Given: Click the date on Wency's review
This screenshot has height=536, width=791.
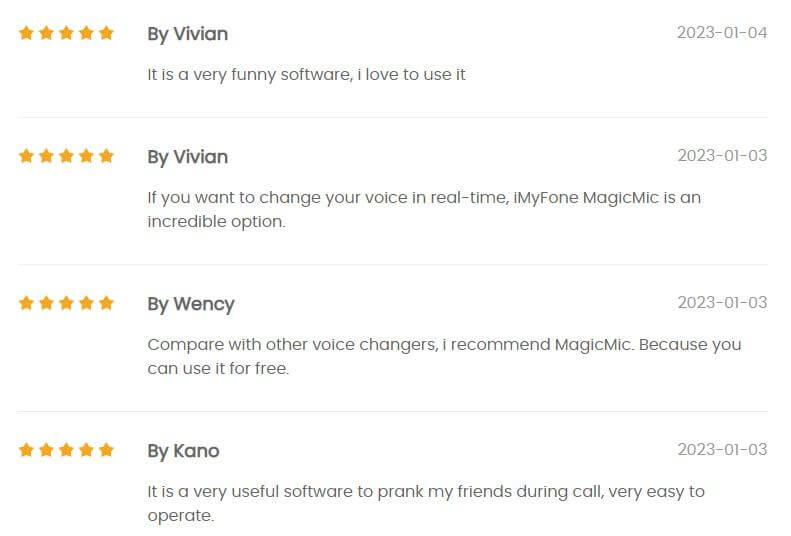Looking at the screenshot, I should point(722,303).
